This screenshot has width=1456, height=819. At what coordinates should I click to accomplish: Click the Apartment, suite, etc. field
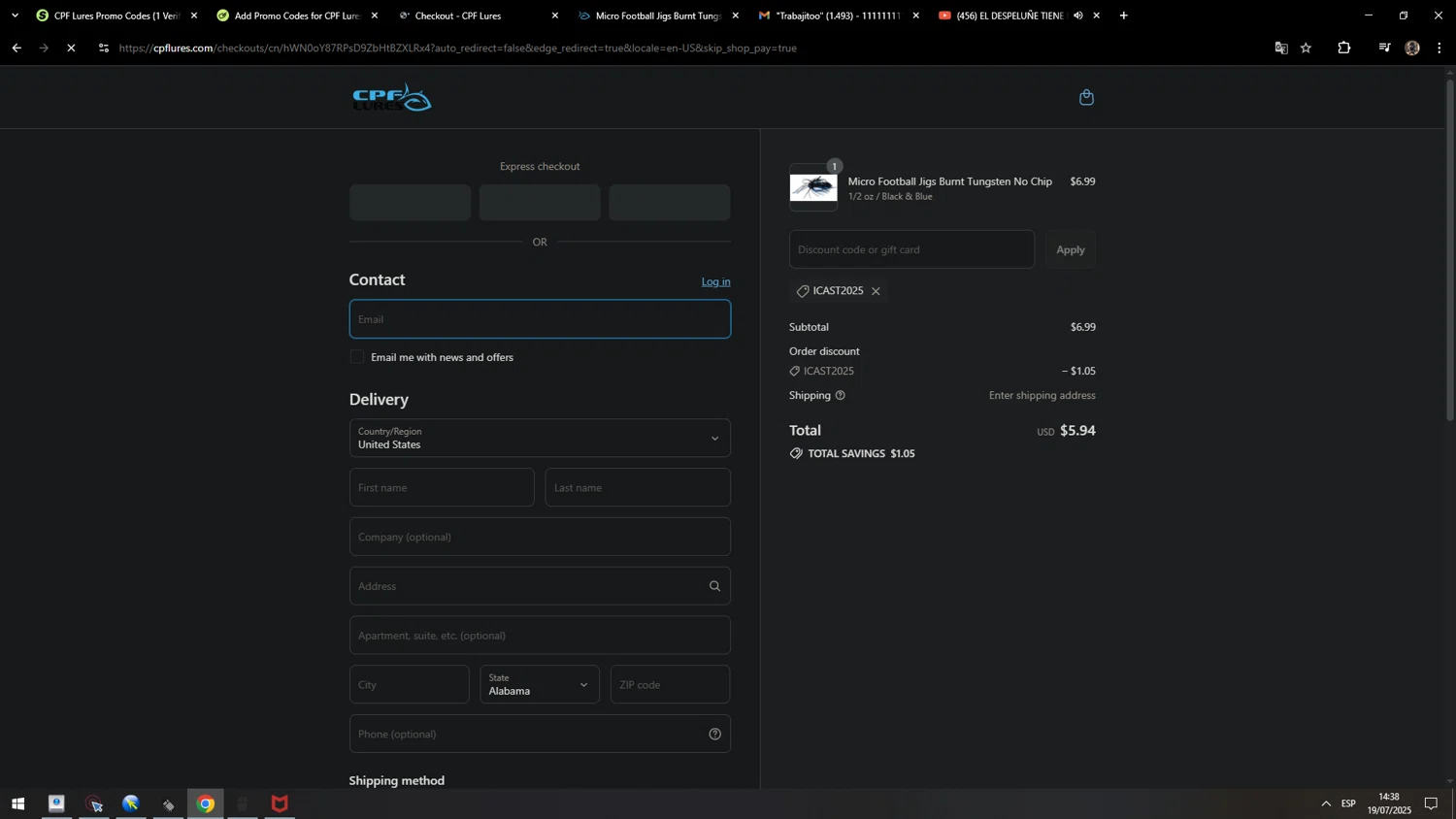[x=540, y=636]
